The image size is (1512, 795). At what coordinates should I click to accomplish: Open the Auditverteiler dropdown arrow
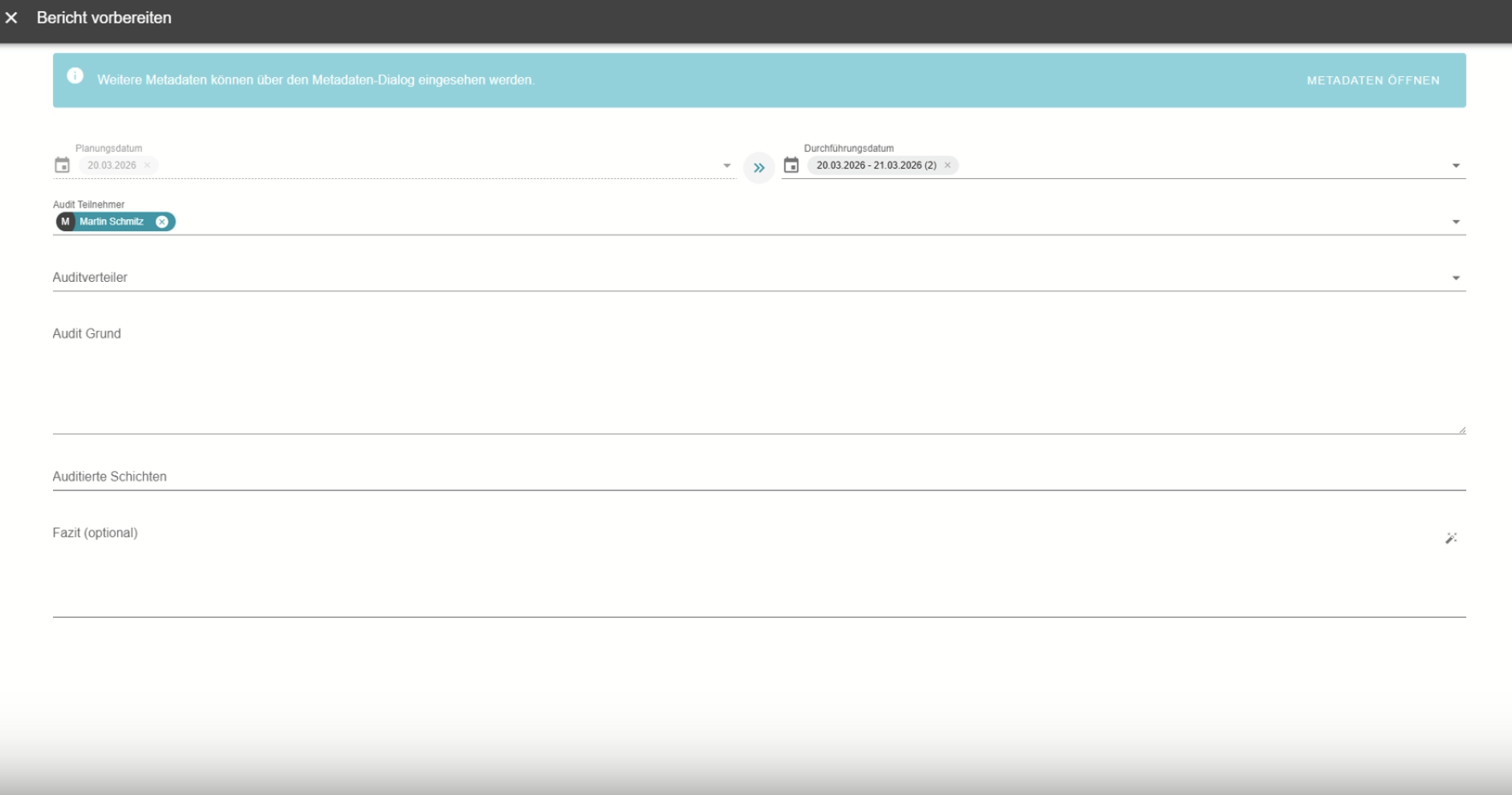(x=1456, y=279)
